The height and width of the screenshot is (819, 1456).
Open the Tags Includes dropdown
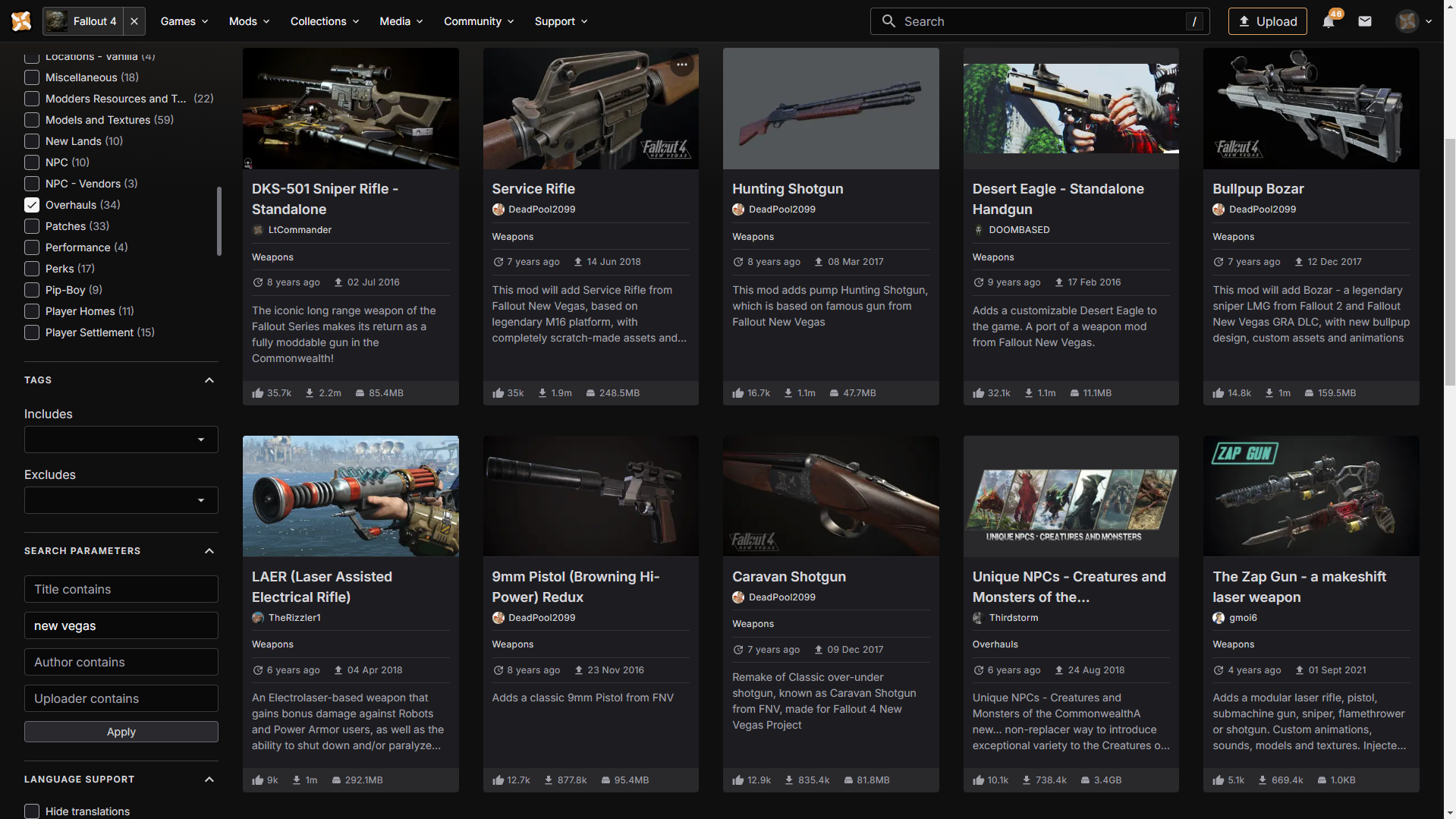121,439
